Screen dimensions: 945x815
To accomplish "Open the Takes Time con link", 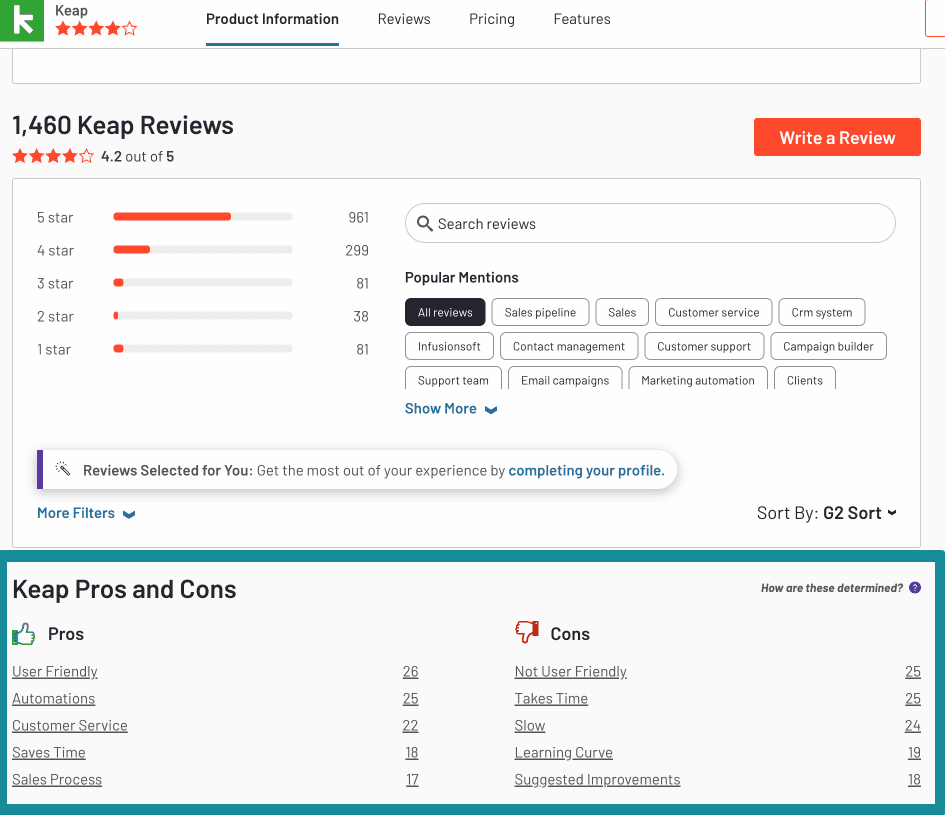I will 551,699.
